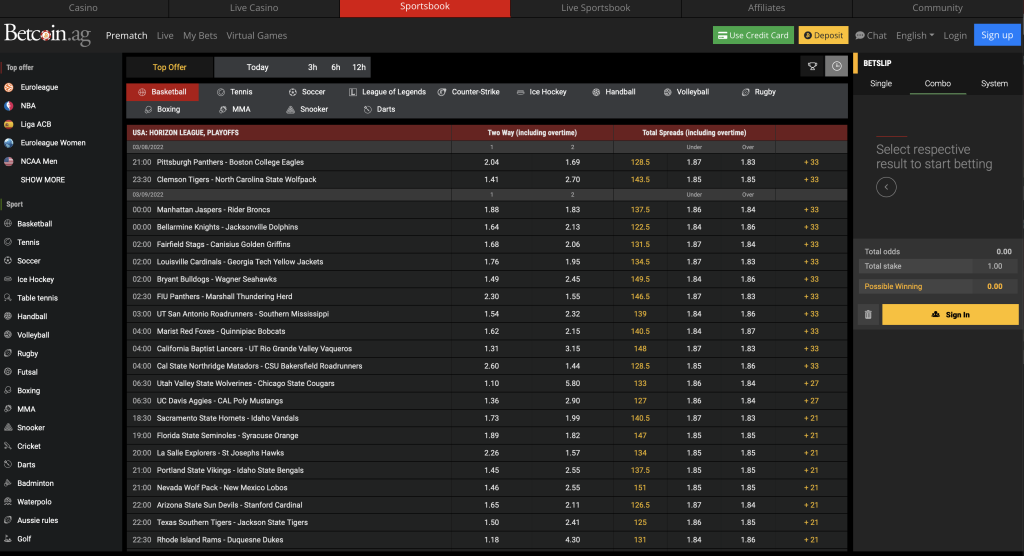Viewport: 1024px width, 556px height.
Task: Expand +21 markets for Rhode Island Rams game
Action: coord(811,540)
